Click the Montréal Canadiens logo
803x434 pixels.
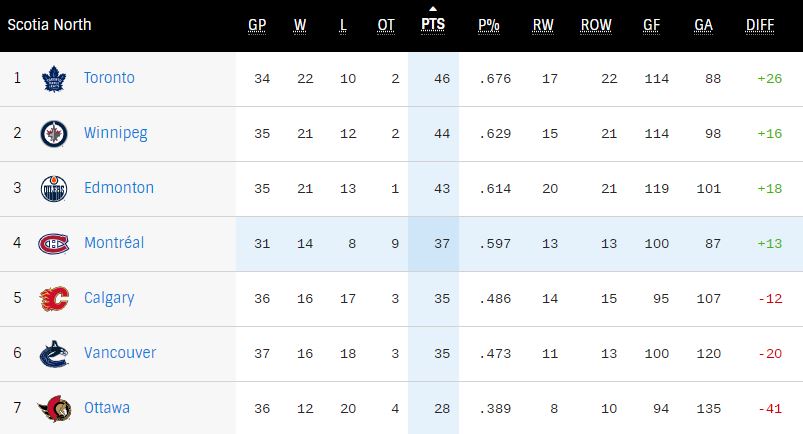click(53, 243)
